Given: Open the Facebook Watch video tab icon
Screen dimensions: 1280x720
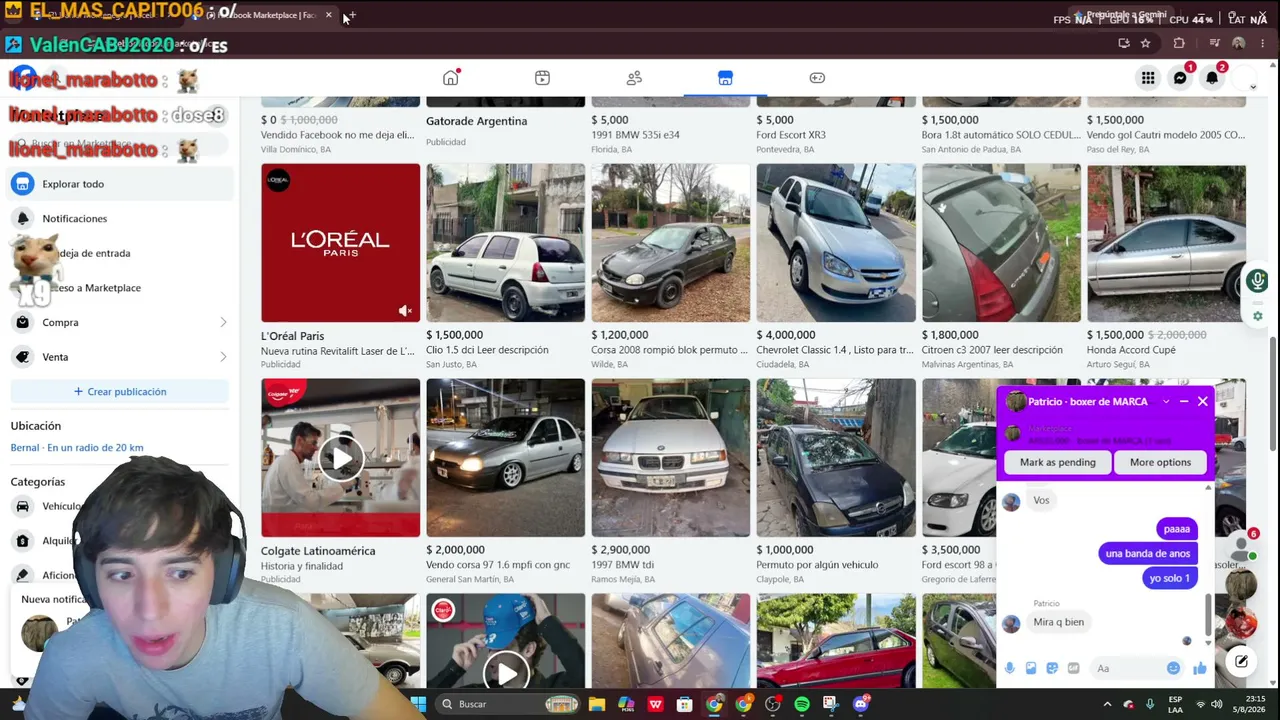Looking at the screenshot, I should coord(542,78).
